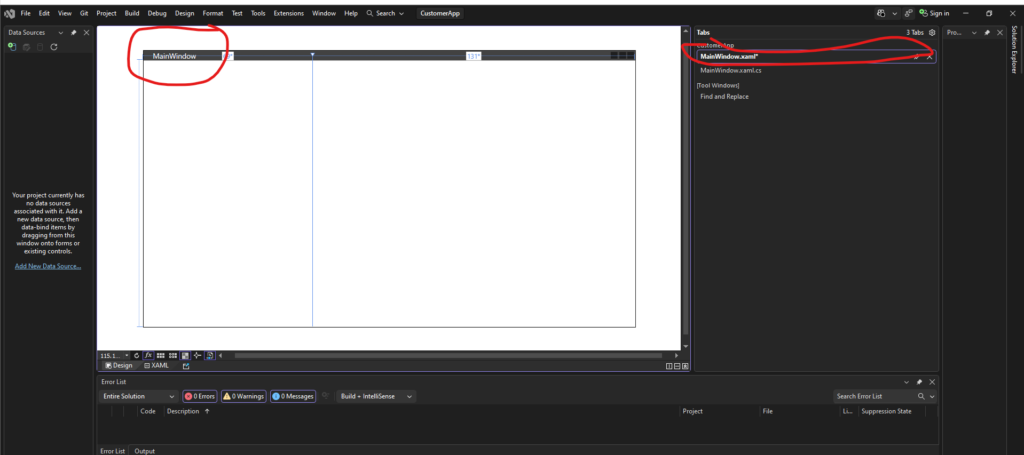
Task: Open the GitHub Copilot icon
Action: coord(881,13)
